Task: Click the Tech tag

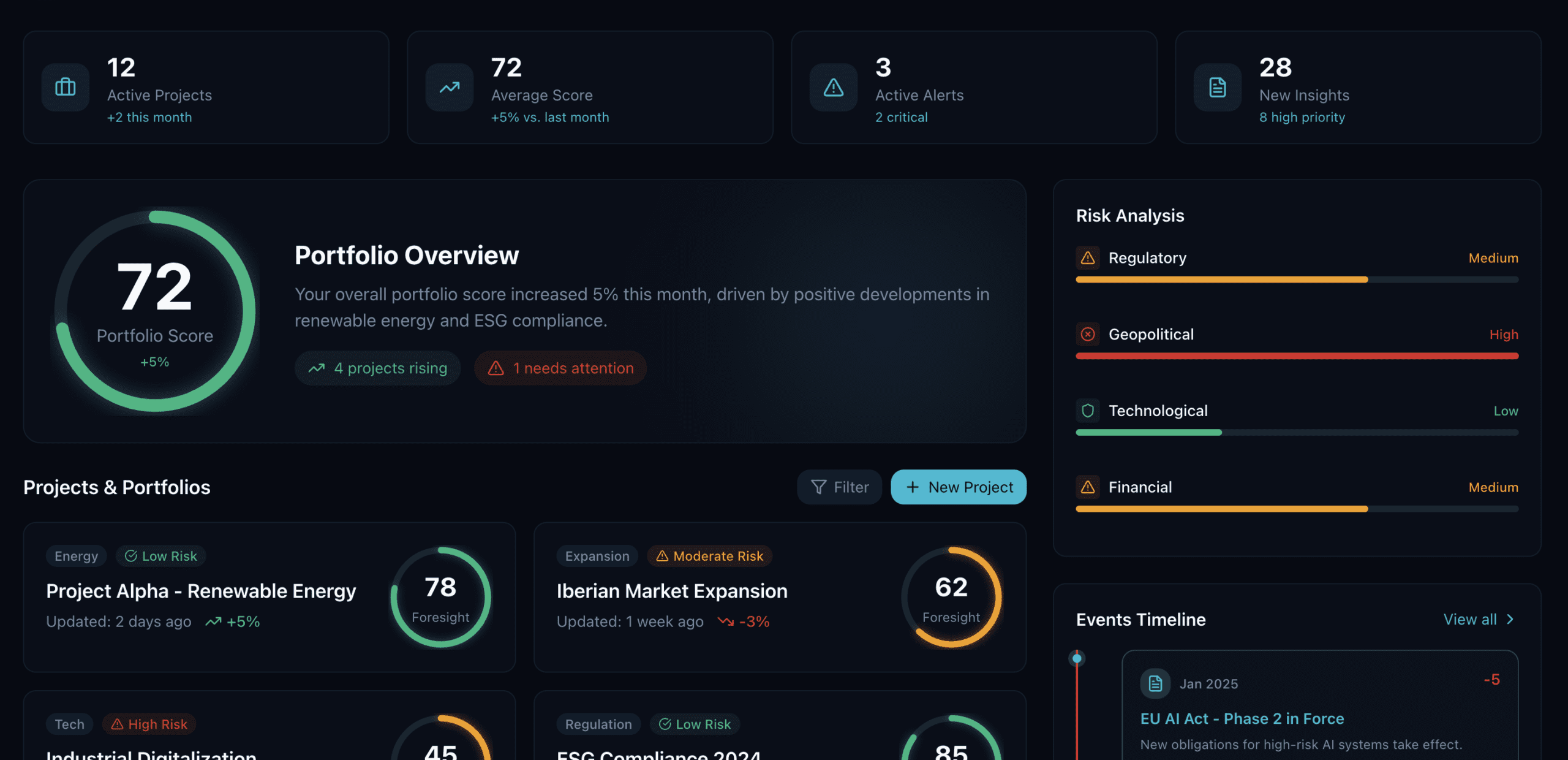Action: (x=70, y=724)
